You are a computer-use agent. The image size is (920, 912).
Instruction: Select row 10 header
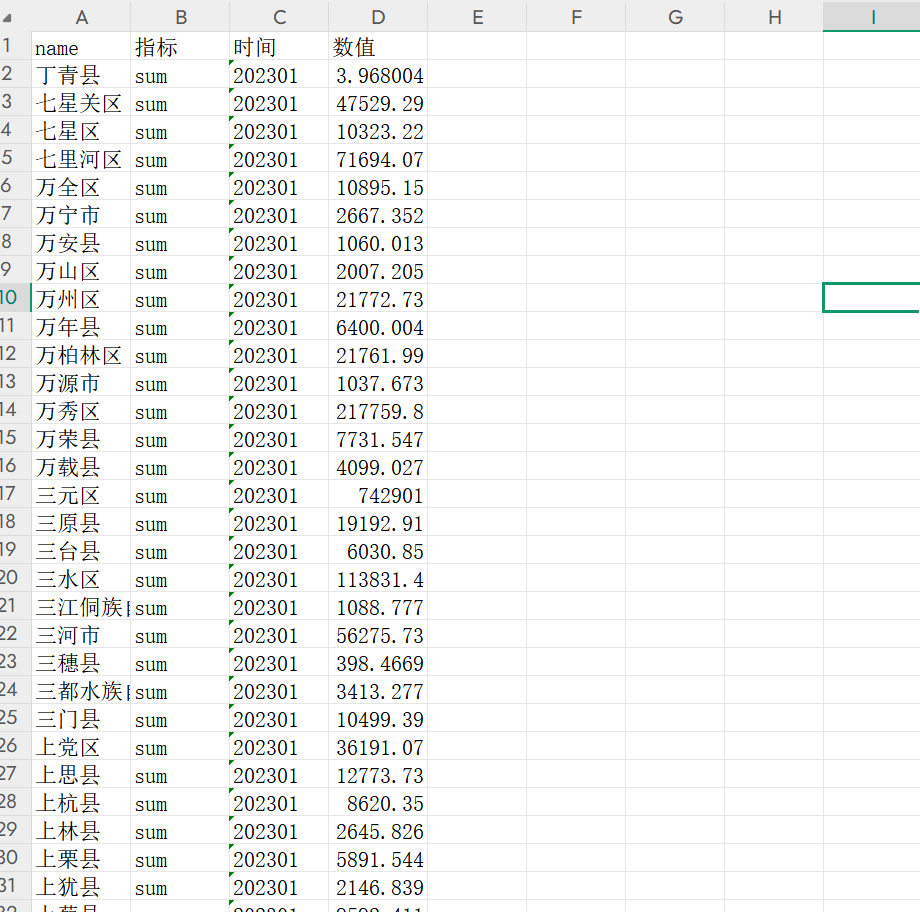(15, 298)
